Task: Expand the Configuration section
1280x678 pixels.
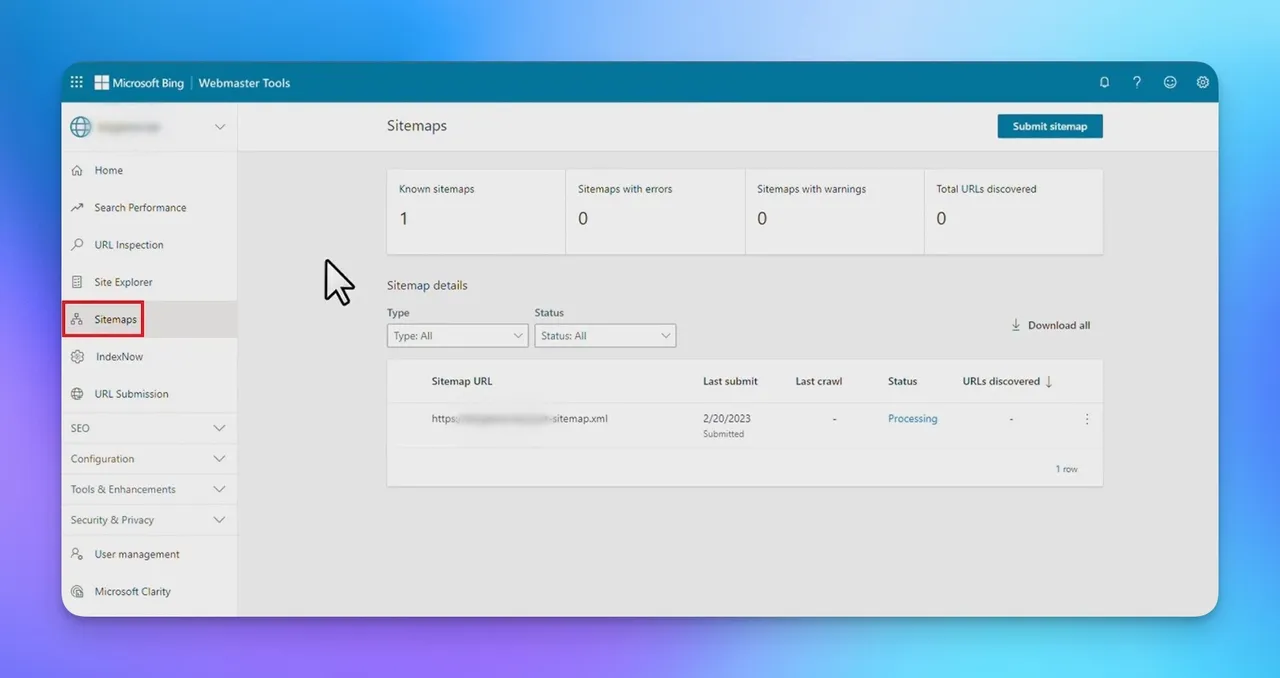Action: (x=149, y=459)
